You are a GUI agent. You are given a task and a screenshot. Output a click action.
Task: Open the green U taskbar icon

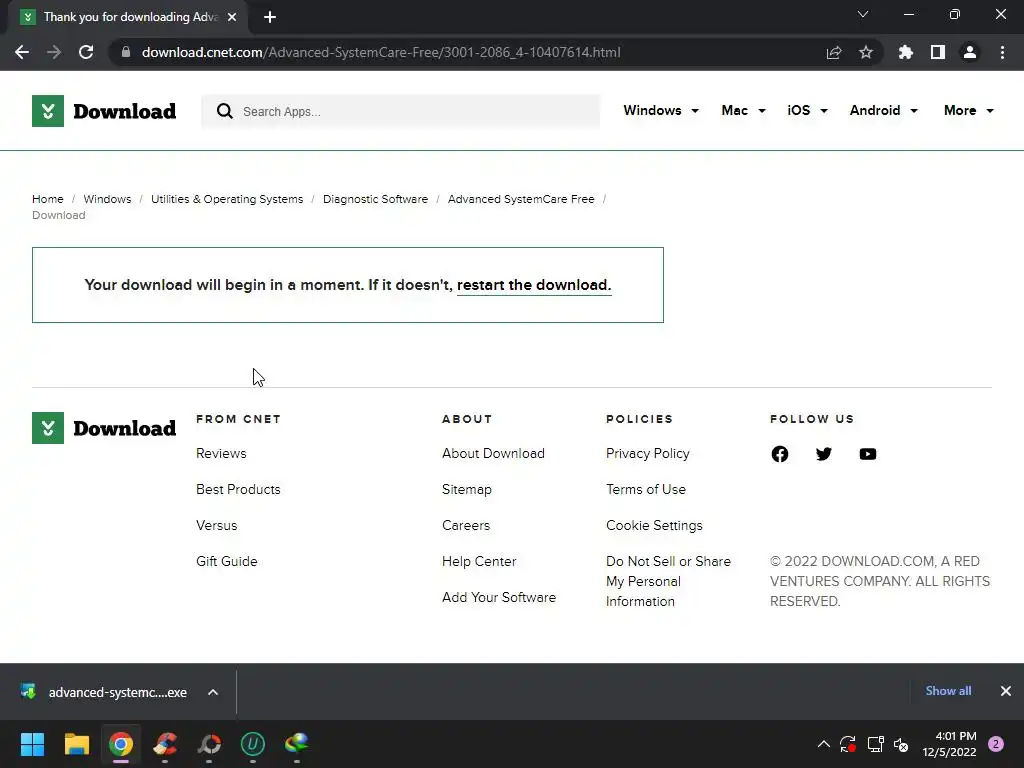point(253,744)
